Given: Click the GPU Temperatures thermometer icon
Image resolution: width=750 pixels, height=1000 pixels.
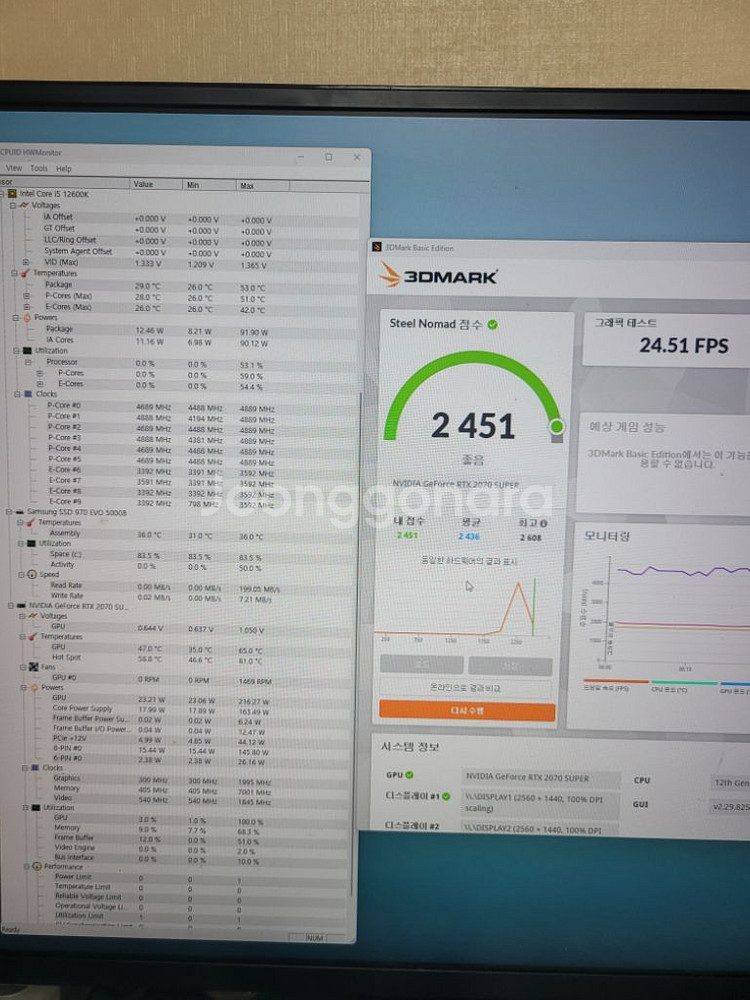Looking at the screenshot, I should point(33,636).
